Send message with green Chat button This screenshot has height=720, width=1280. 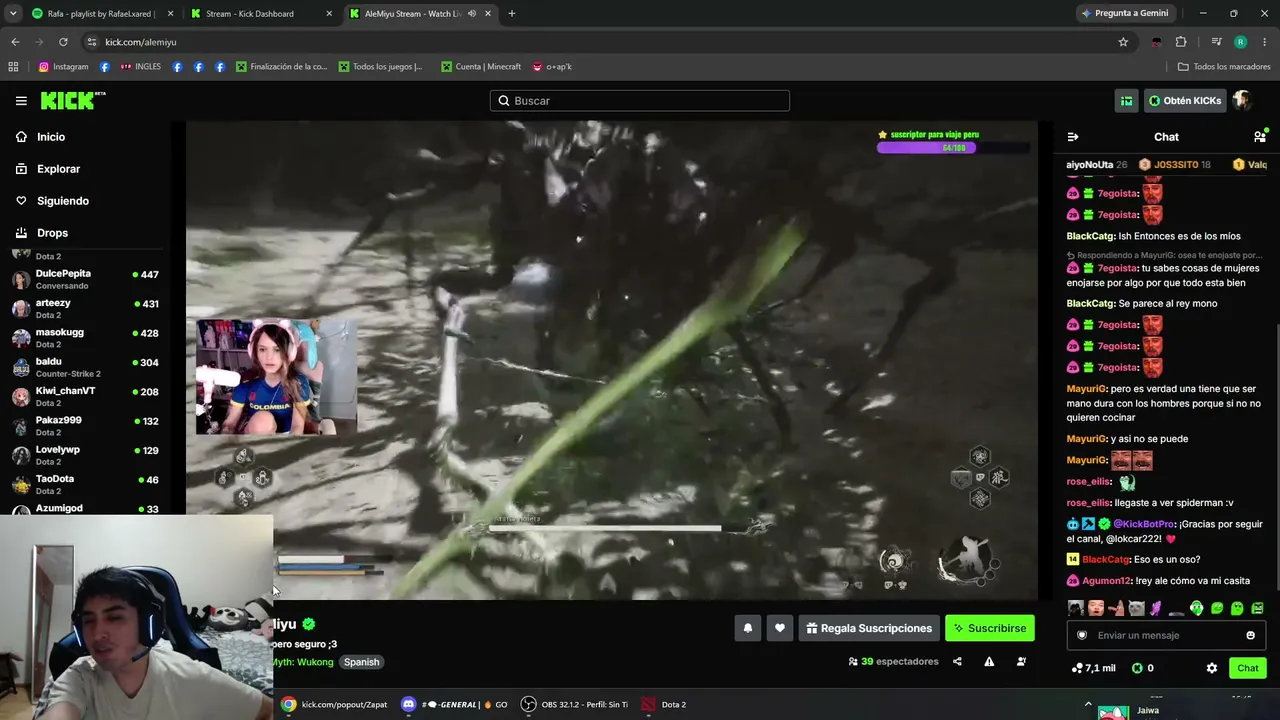pyautogui.click(x=1247, y=668)
